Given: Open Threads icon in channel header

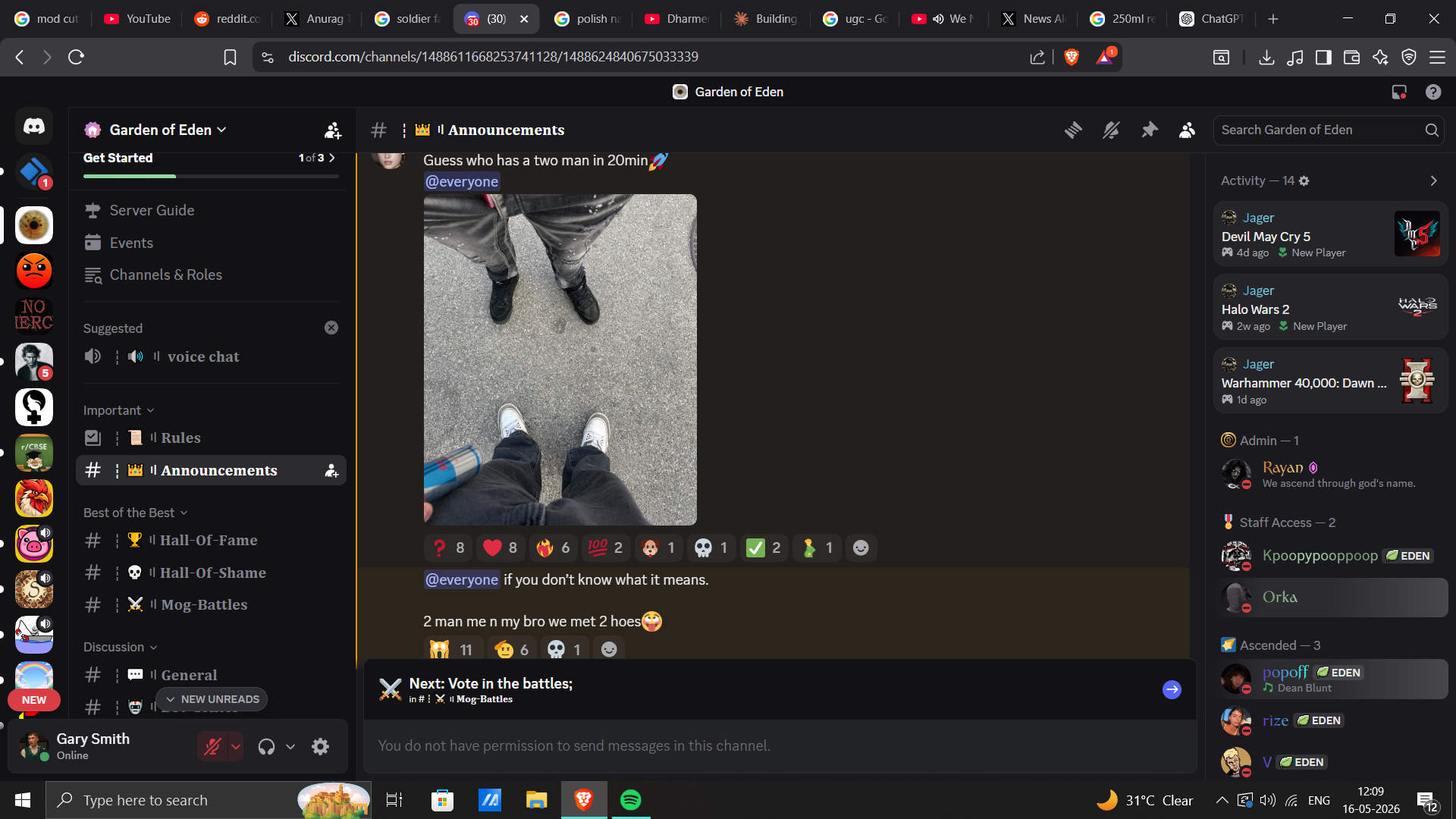Looking at the screenshot, I should pos(1073,130).
